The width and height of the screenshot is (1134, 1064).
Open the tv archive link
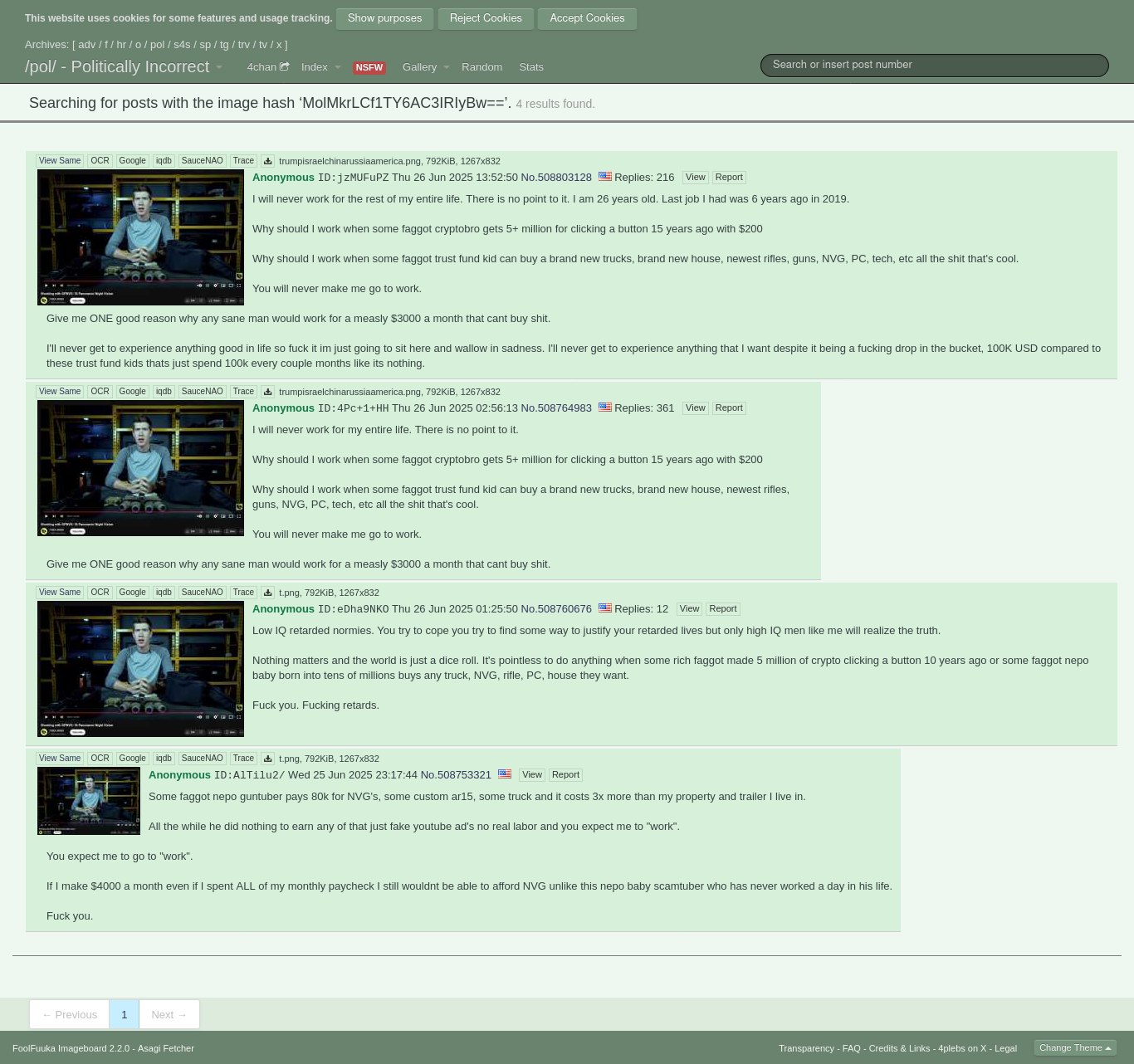click(x=263, y=45)
